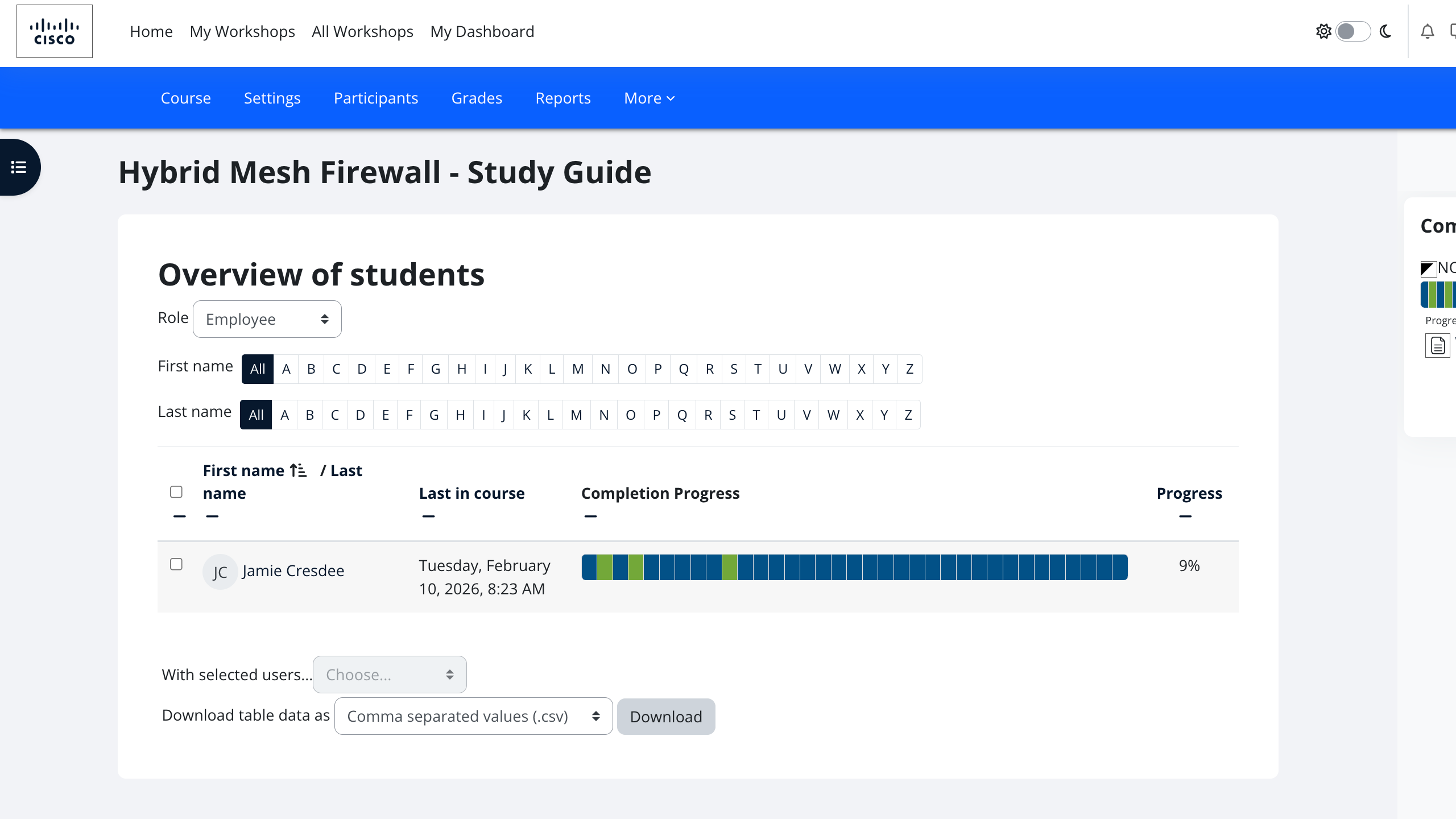Click the Download button

(x=665, y=717)
